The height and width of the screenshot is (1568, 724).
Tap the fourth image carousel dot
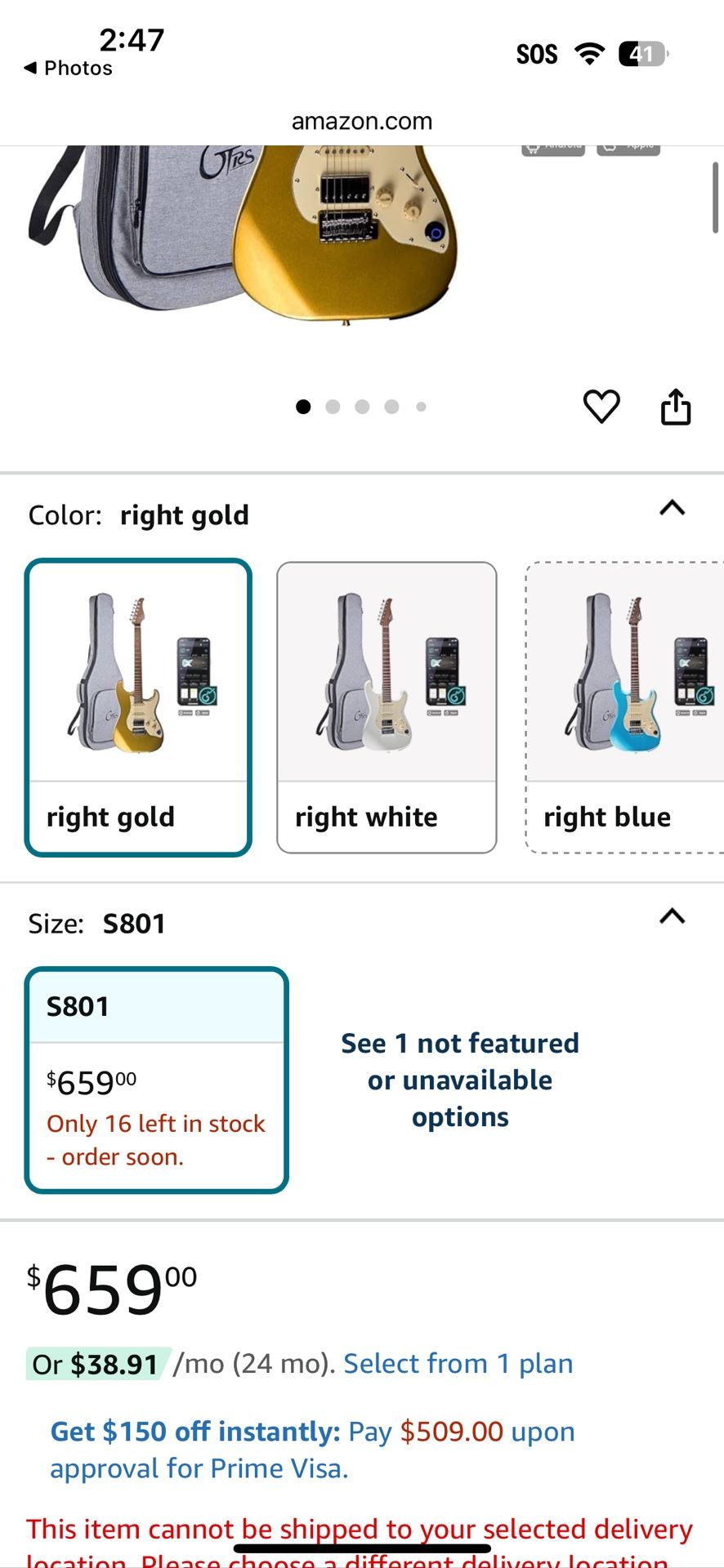pyautogui.click(x=391, y=407)
